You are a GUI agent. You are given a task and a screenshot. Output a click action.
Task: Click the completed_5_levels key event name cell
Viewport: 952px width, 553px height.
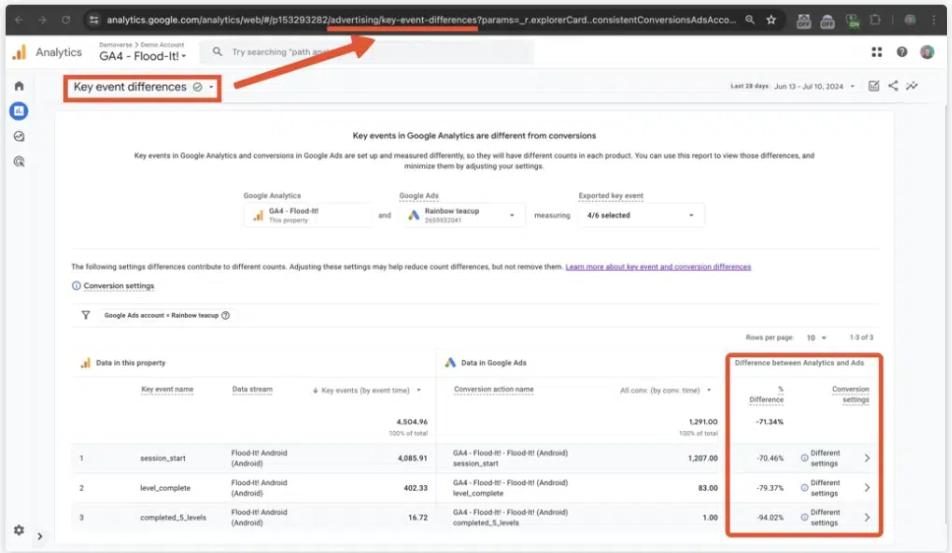coord(173,518)
